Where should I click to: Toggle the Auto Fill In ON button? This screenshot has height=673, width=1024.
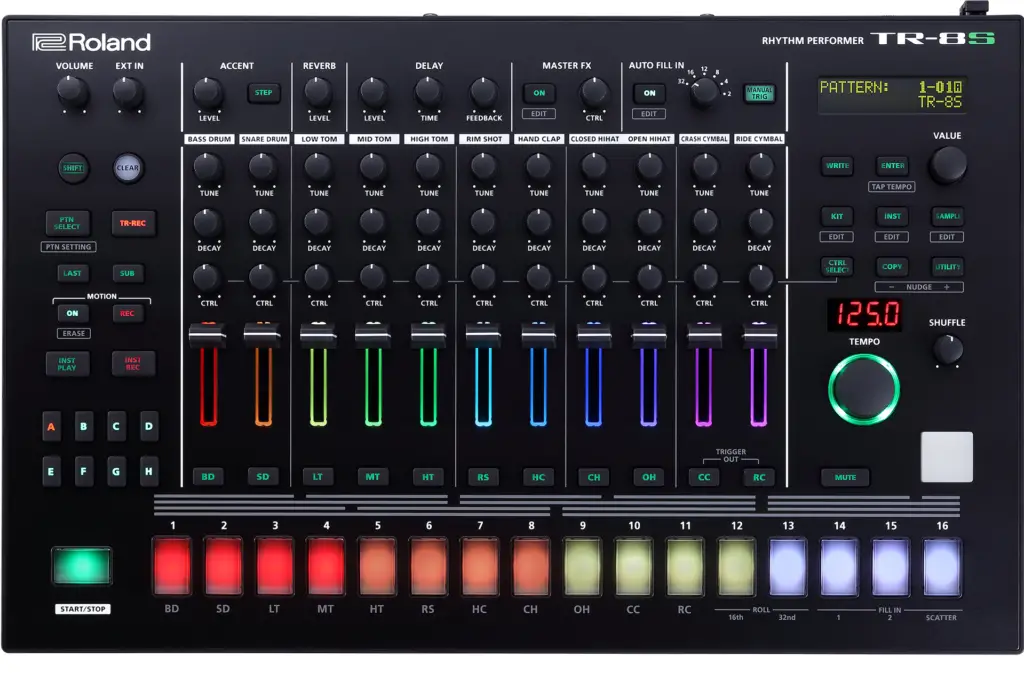[649, 93]
